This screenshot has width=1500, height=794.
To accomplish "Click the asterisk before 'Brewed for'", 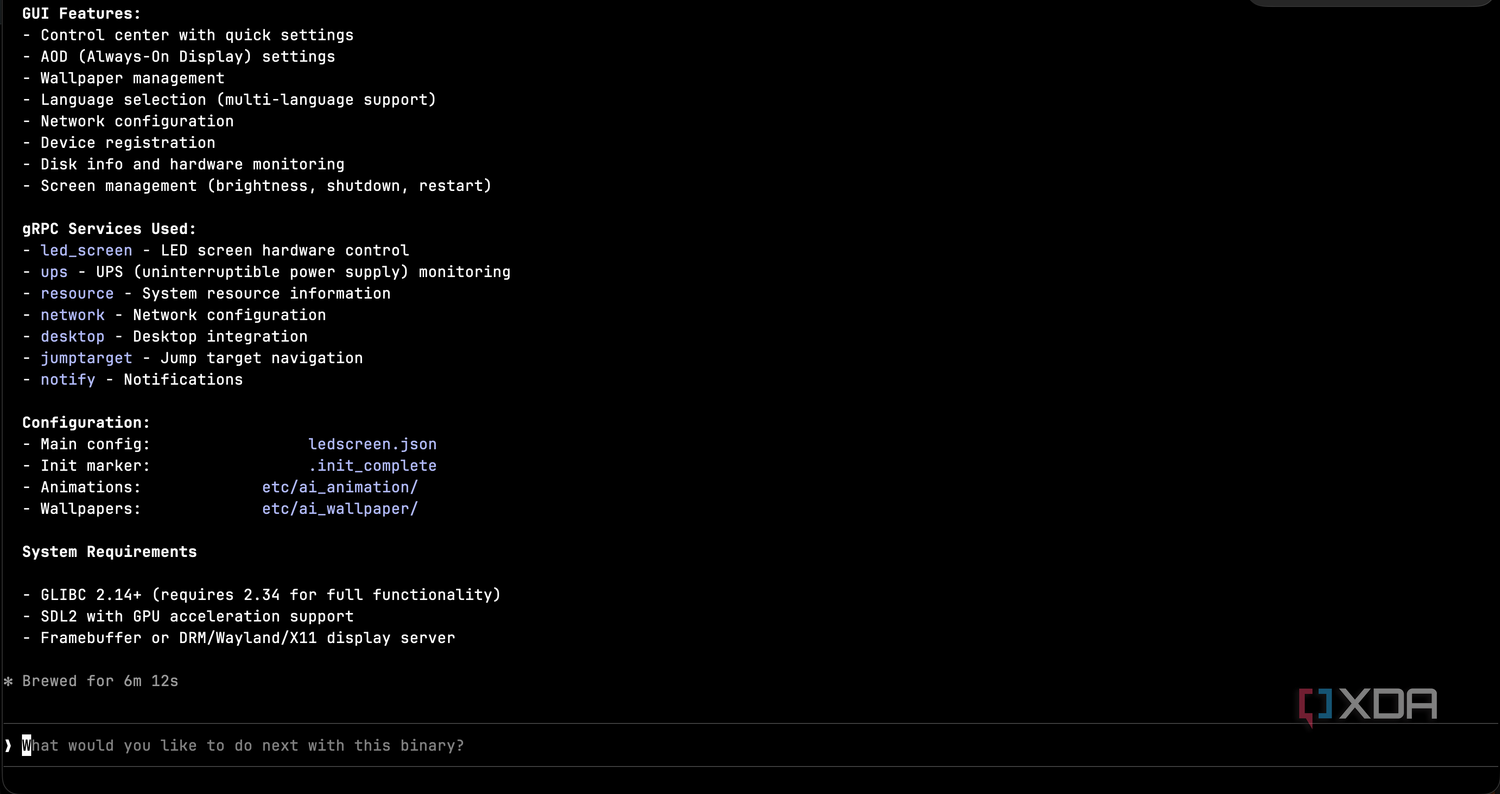I will pyautogui.click(x=8, y=682).
